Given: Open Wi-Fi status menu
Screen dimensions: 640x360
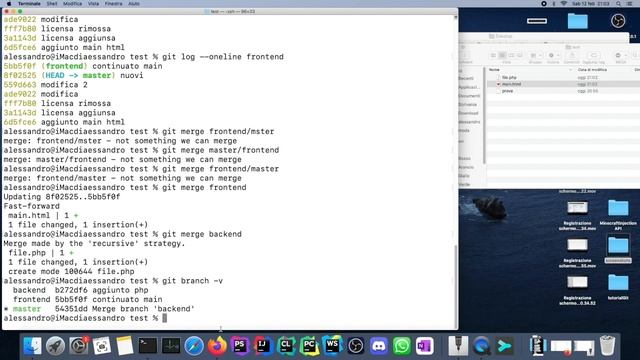Looking at the screenshot, I should tap(564, 4).
